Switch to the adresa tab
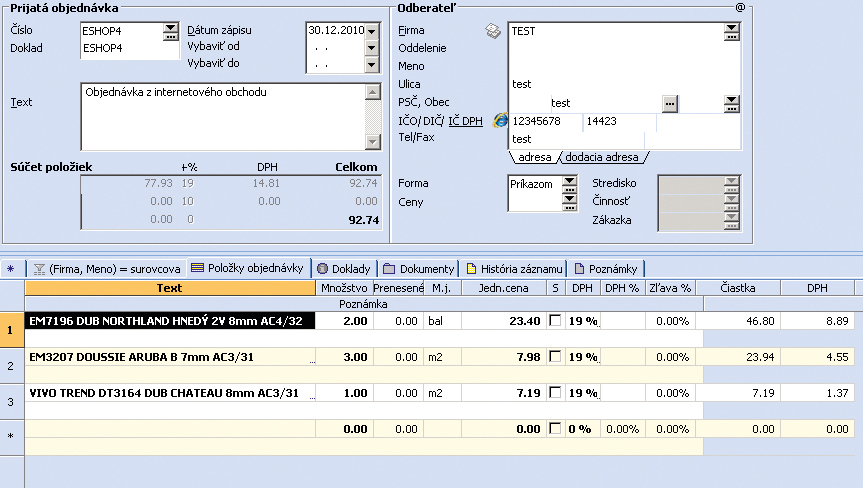Viewport: 863px width, 488px height. (534, 157)
